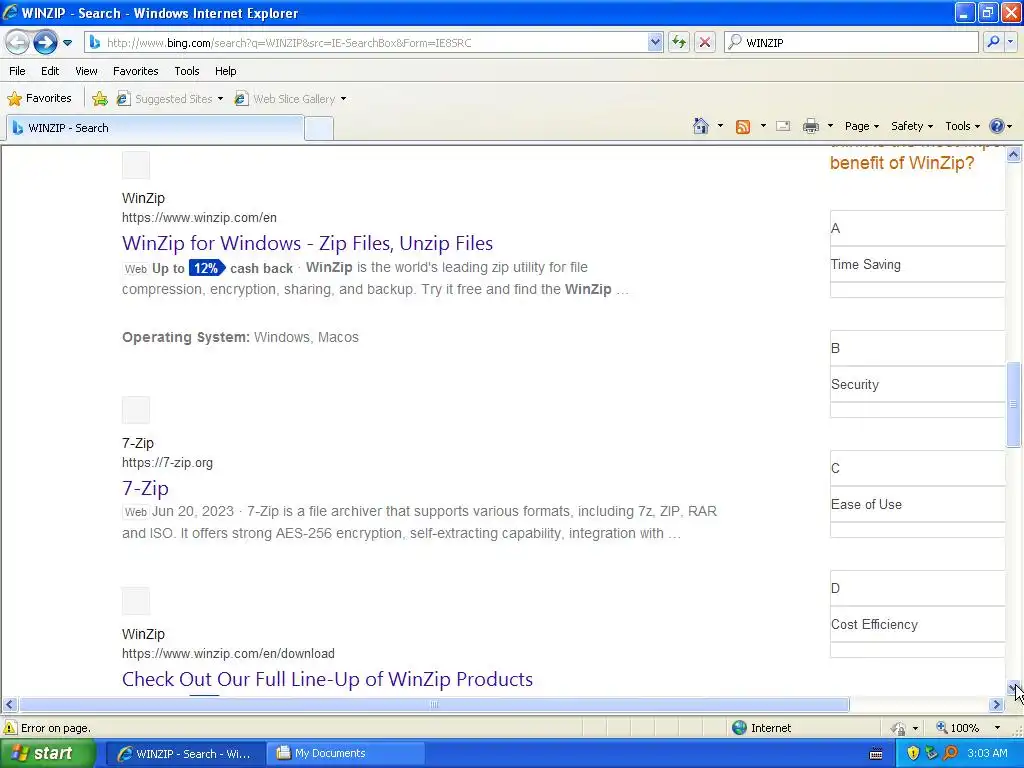Click the 12% cash back badge
The width and height of the screenshot is (1024, 768).
pyautogui.click(x=207, y=268)
